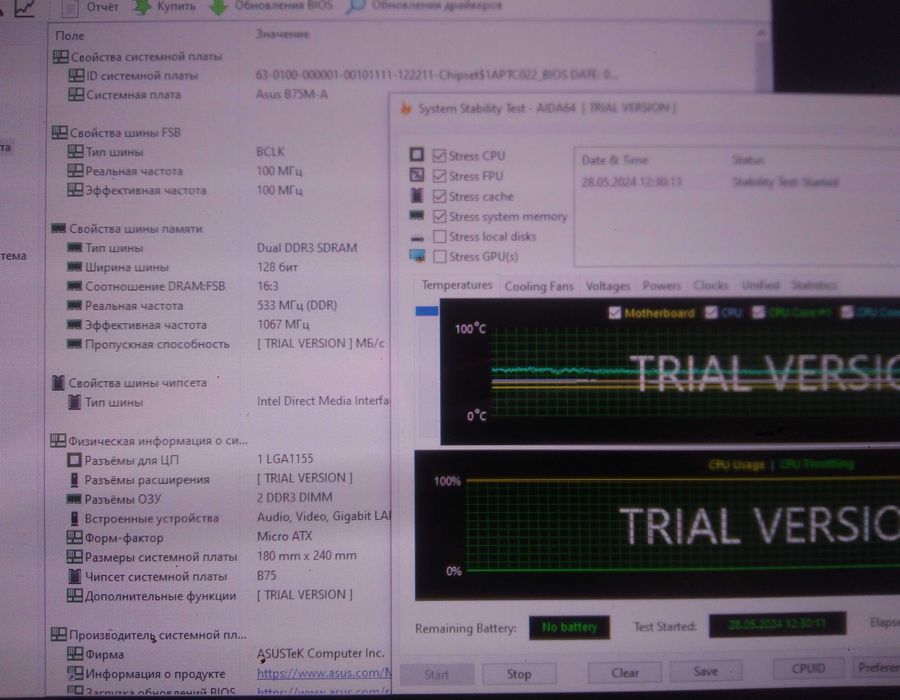Toggle CPU Core #1 graph checkbox
The height and width of the screenshot is (700, 900).
coord(758,312)
